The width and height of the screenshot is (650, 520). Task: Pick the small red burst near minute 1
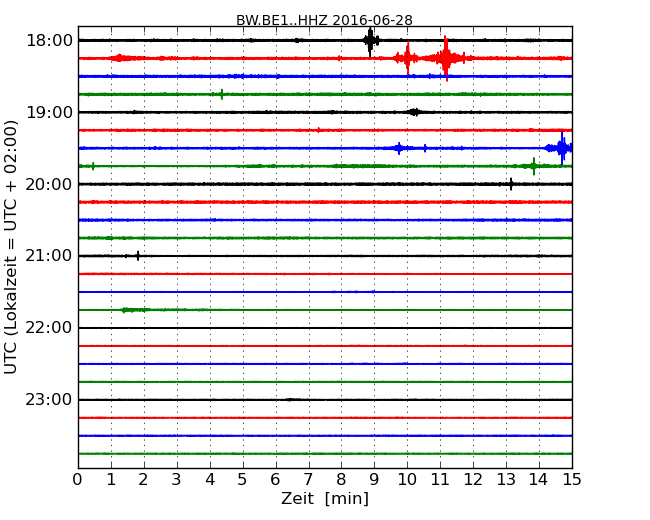click(119, 58)
